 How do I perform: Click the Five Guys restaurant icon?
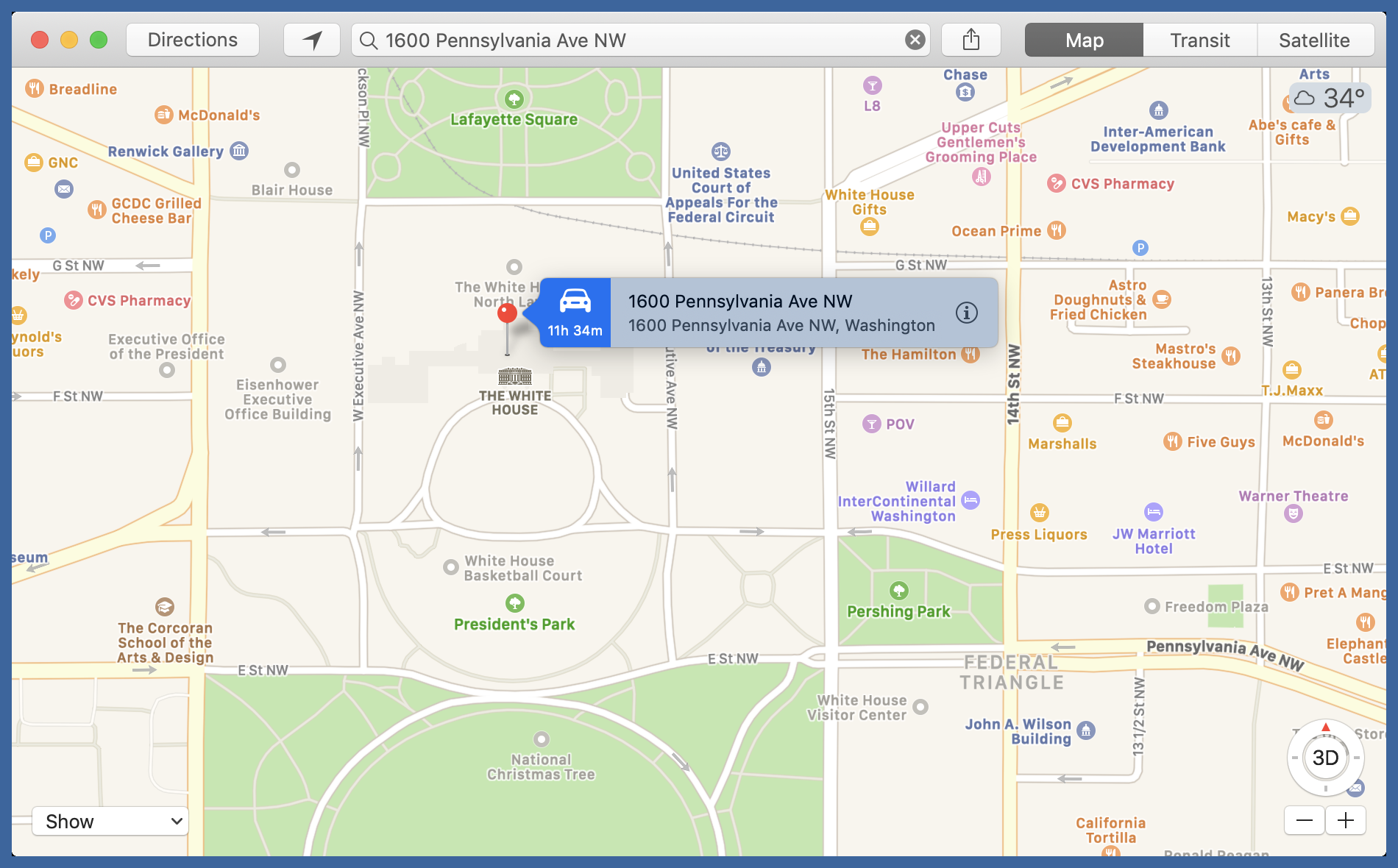(x=1172, y=441)
